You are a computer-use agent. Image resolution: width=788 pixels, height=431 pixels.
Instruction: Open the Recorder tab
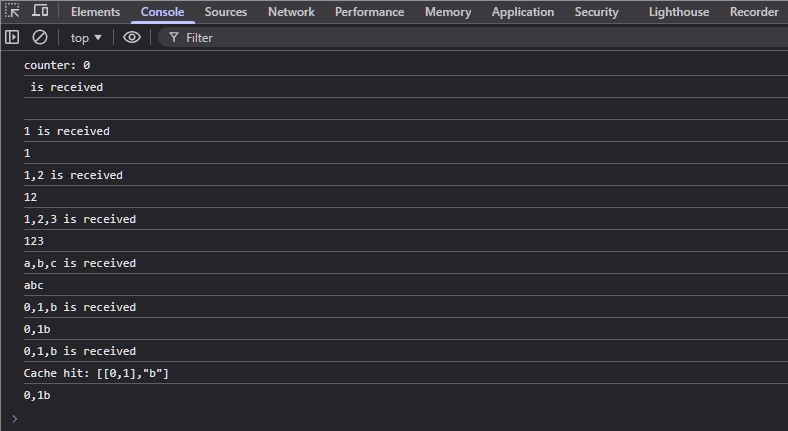754,12
